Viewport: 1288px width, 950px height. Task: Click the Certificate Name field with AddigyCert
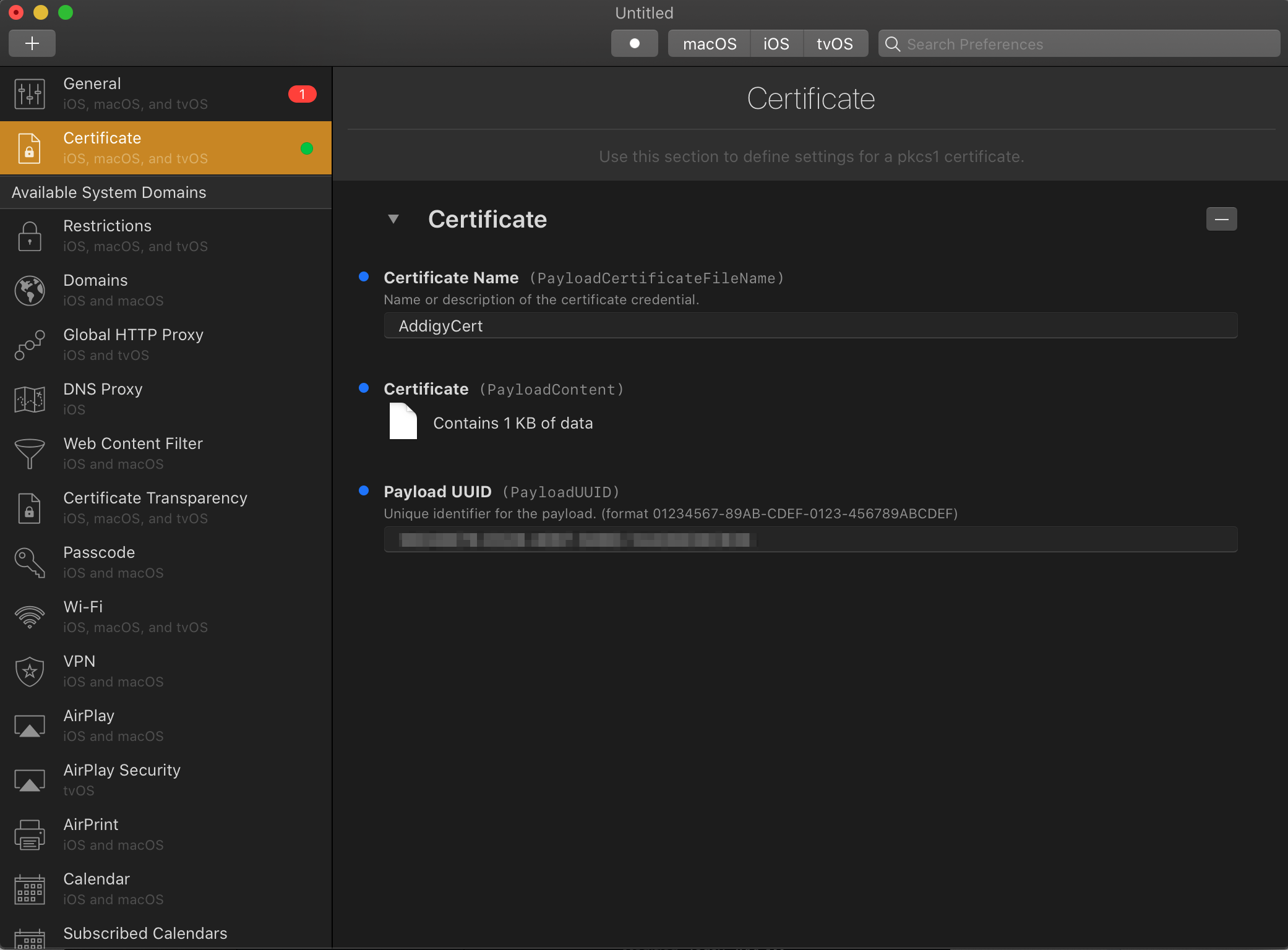(810, 326)
